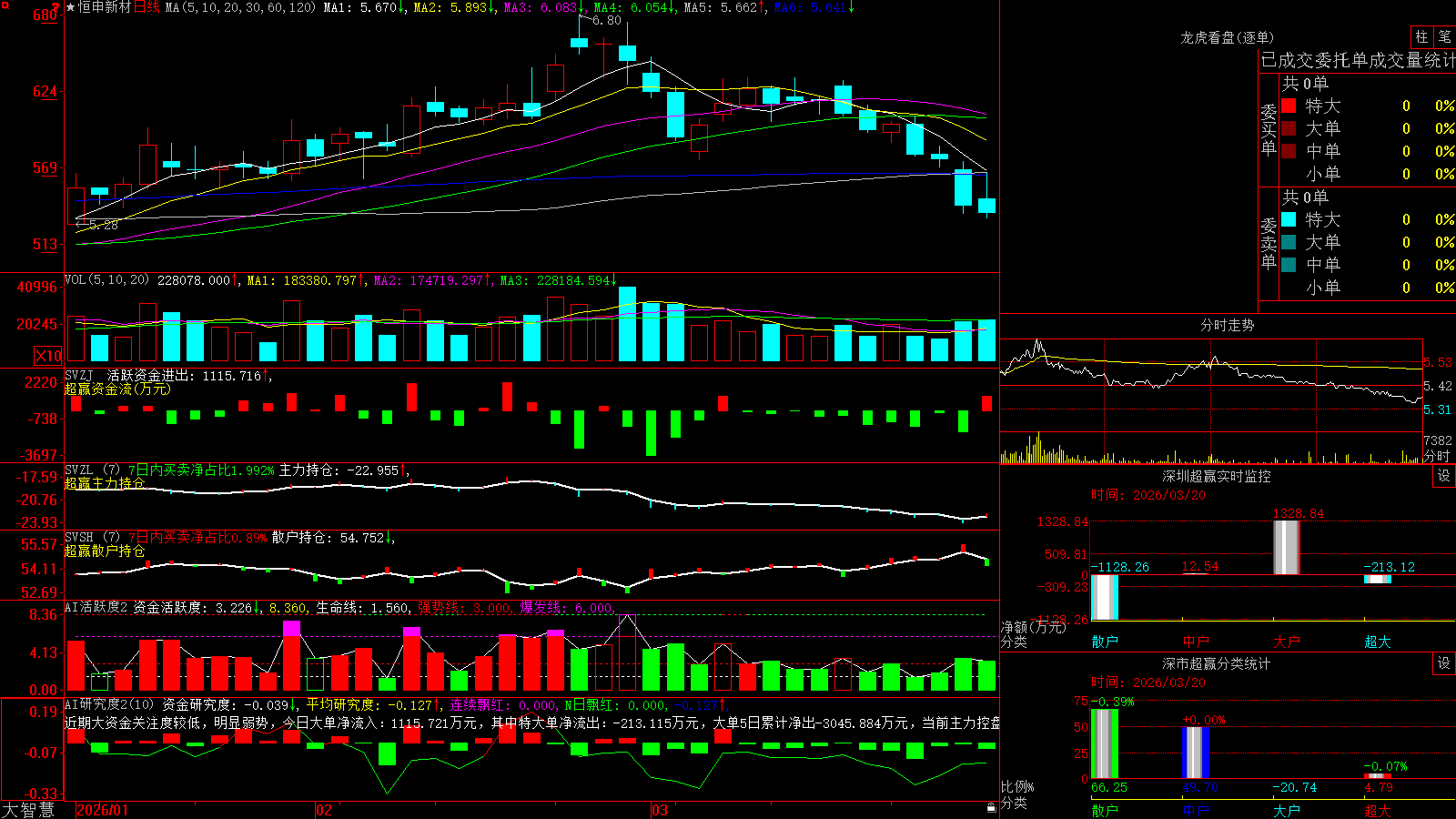The image size is (1456, 819).
Task: Click the AI研究度2(10) indicator name
Action: tap(110, 704)
